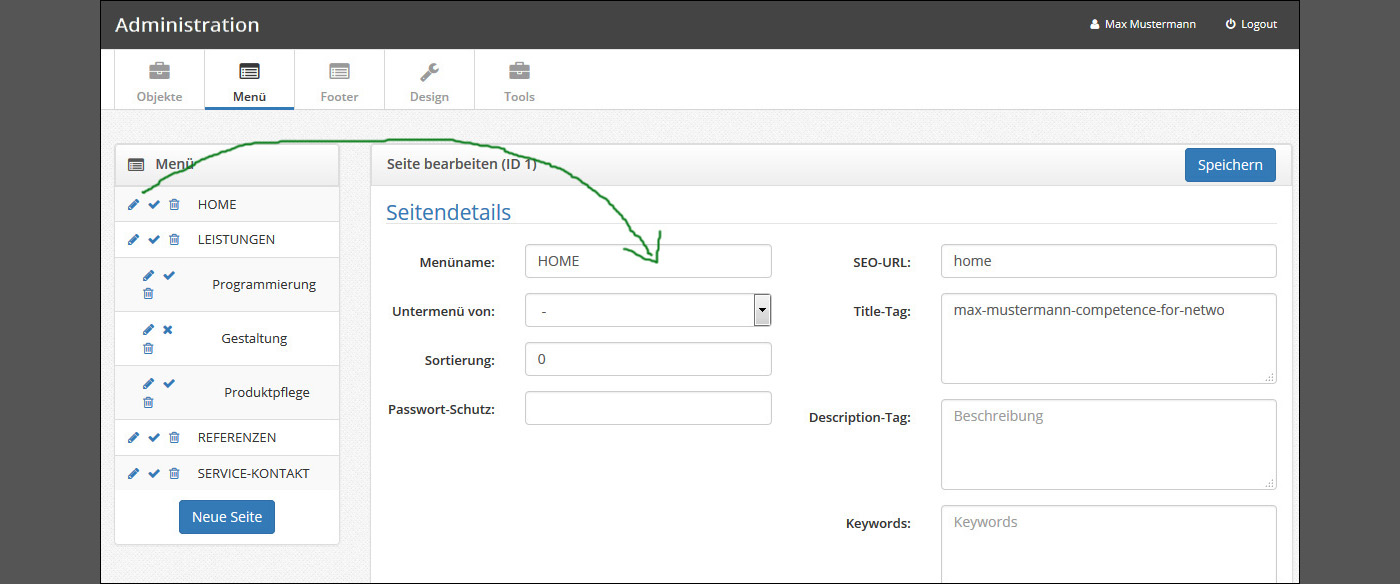The image size is (1400, 584).
Task: Delete the LEISTUNGEN page via trash icon
Action: pyautogui.click(x=174, y=240)
